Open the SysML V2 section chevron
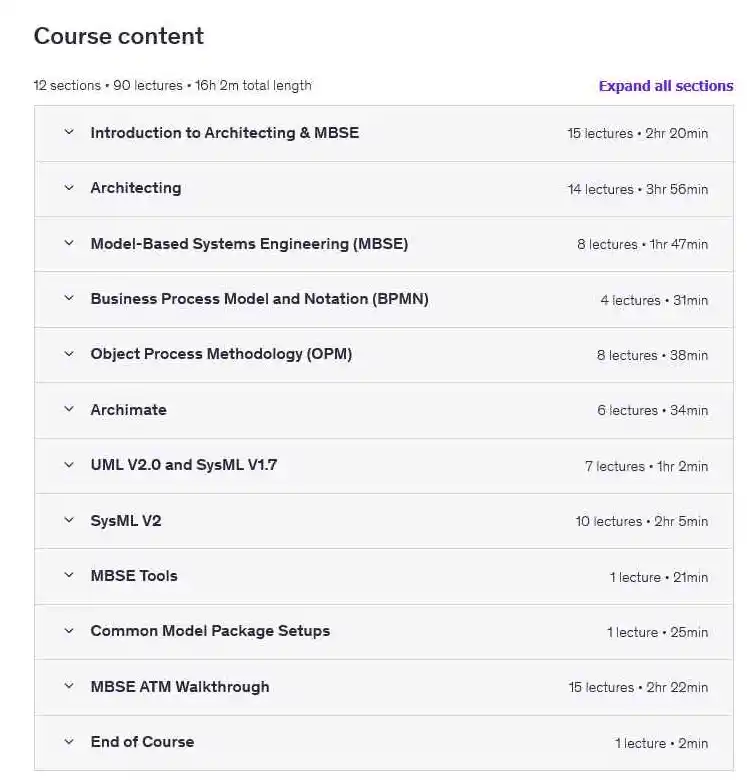The width and height of the screenshot is (747, 784). coord(69,521)
